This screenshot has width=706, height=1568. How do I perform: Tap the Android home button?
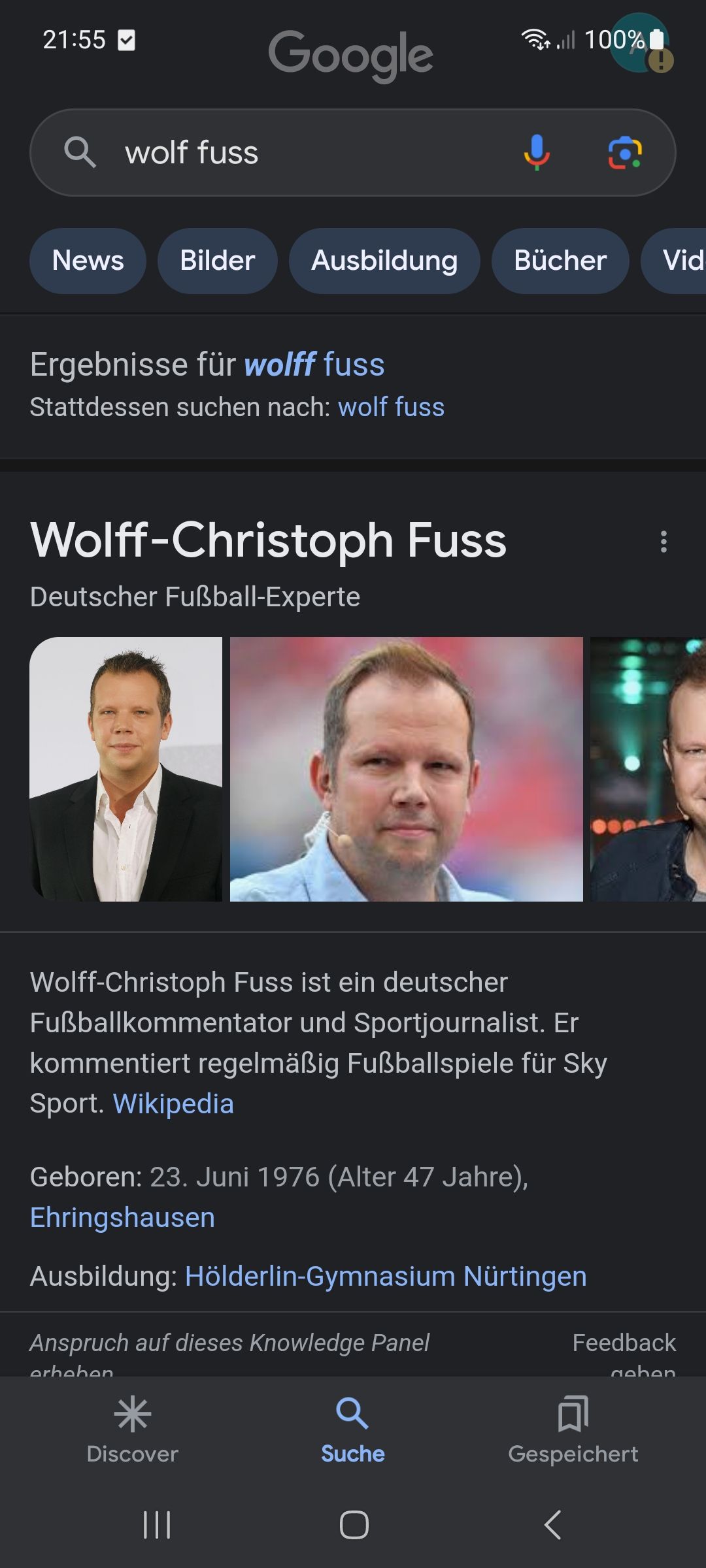[354, 1525]
